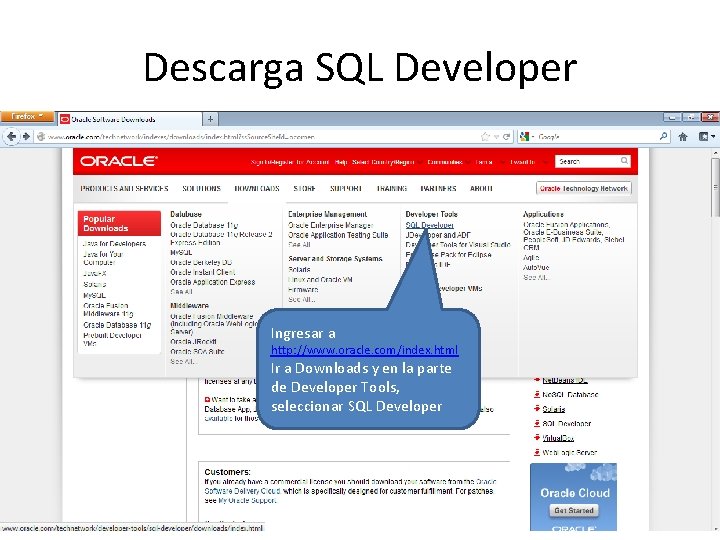The height and width of the screenshot is (540, 720).
Task: Click the Solaris link in right sidebar
Action: point(554,409)
